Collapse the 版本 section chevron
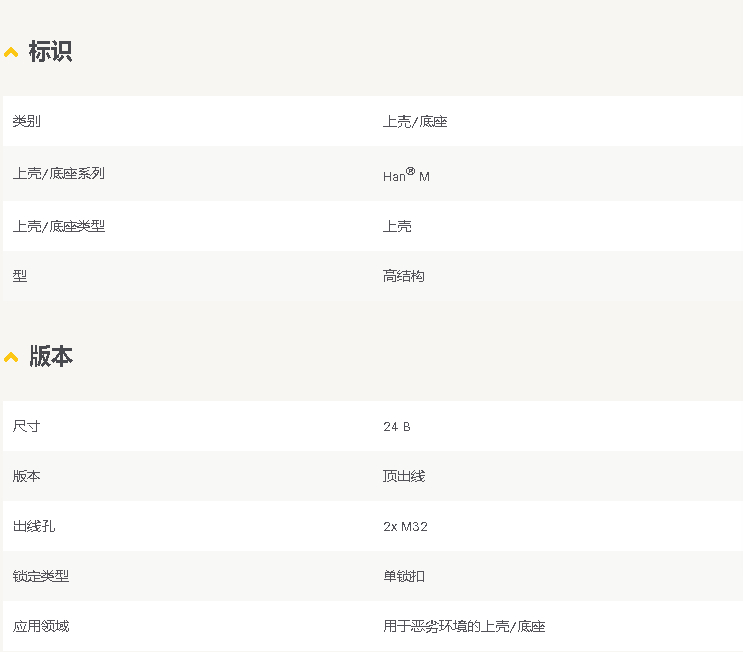Viewport: 743px width, 652px height. coord(11,357)
